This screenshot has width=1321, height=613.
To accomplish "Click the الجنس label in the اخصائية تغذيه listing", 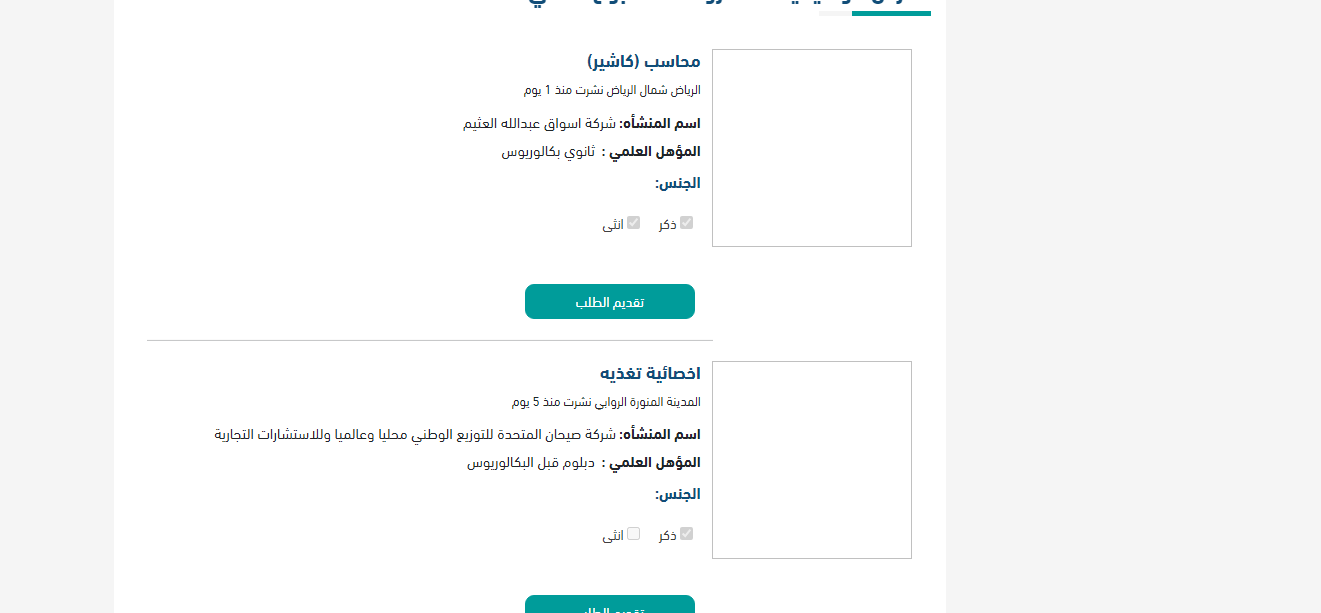I will [x=678, y=494].
